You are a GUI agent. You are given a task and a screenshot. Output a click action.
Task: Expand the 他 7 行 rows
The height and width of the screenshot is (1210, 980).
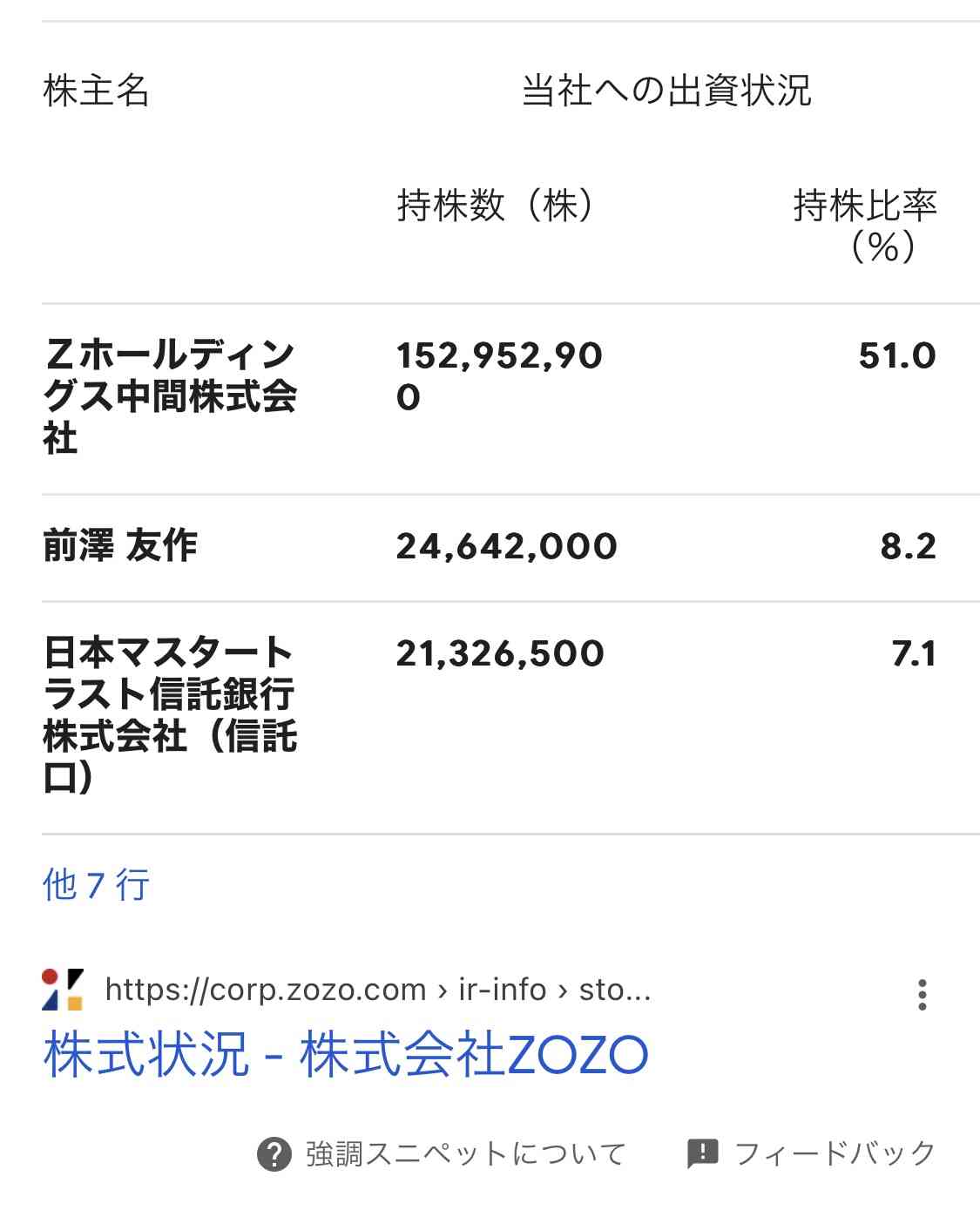[x=96, y=885]
